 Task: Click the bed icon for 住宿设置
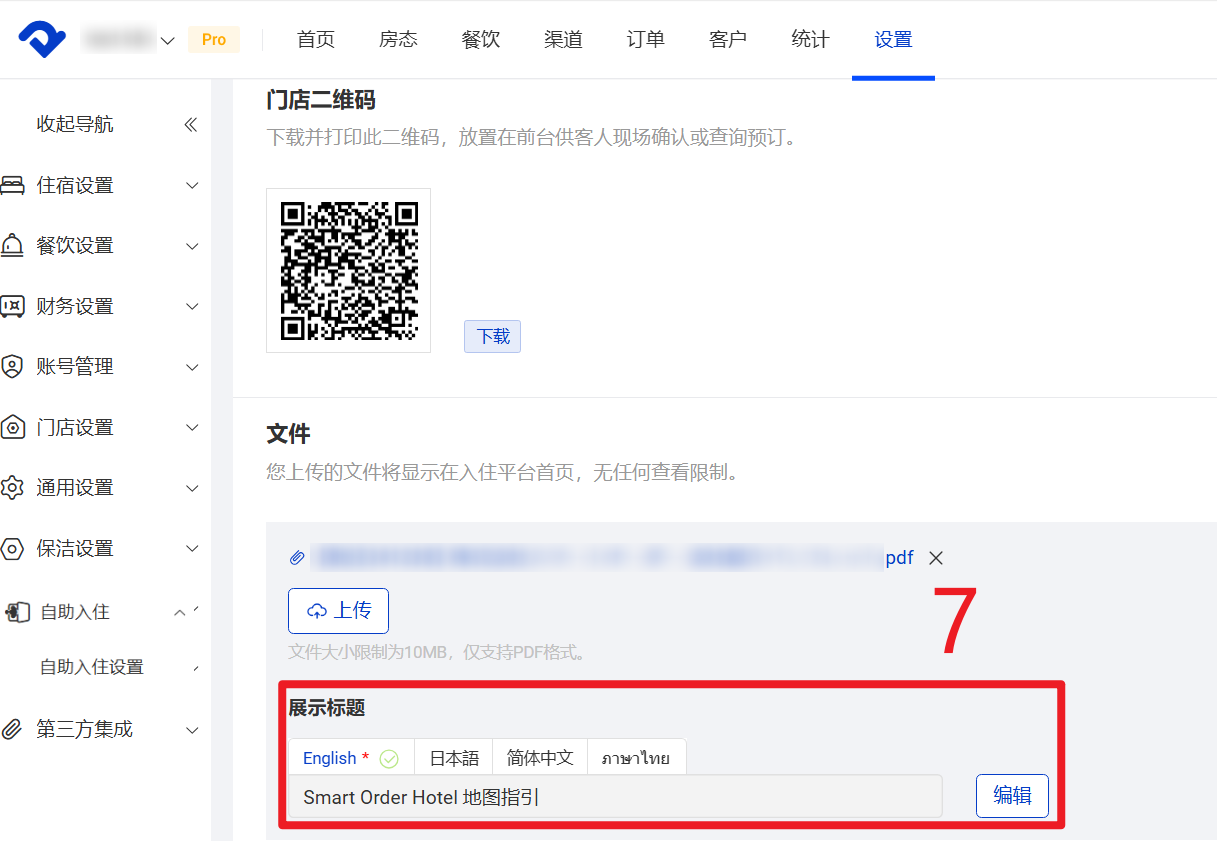coord(12,186)
